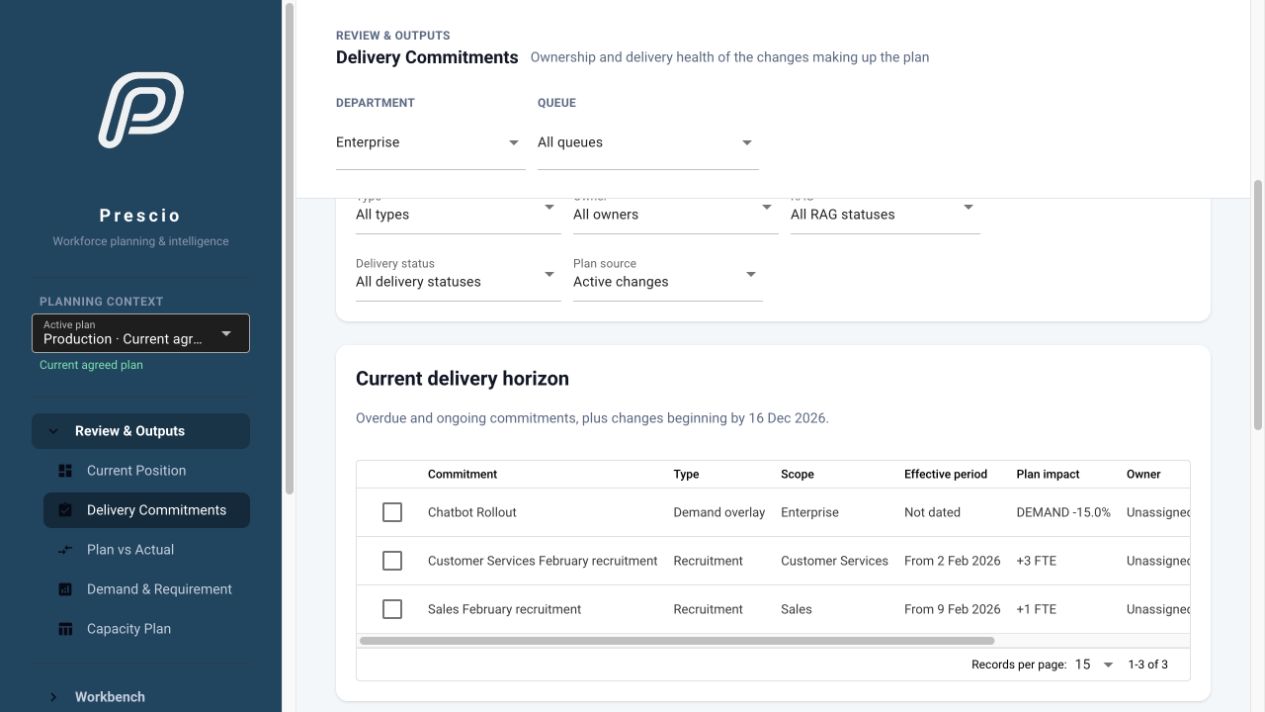The width and height of the screenshot is (1265, 712).
Task: Sort by the Plan impact column header
Action: point(1048,474)
